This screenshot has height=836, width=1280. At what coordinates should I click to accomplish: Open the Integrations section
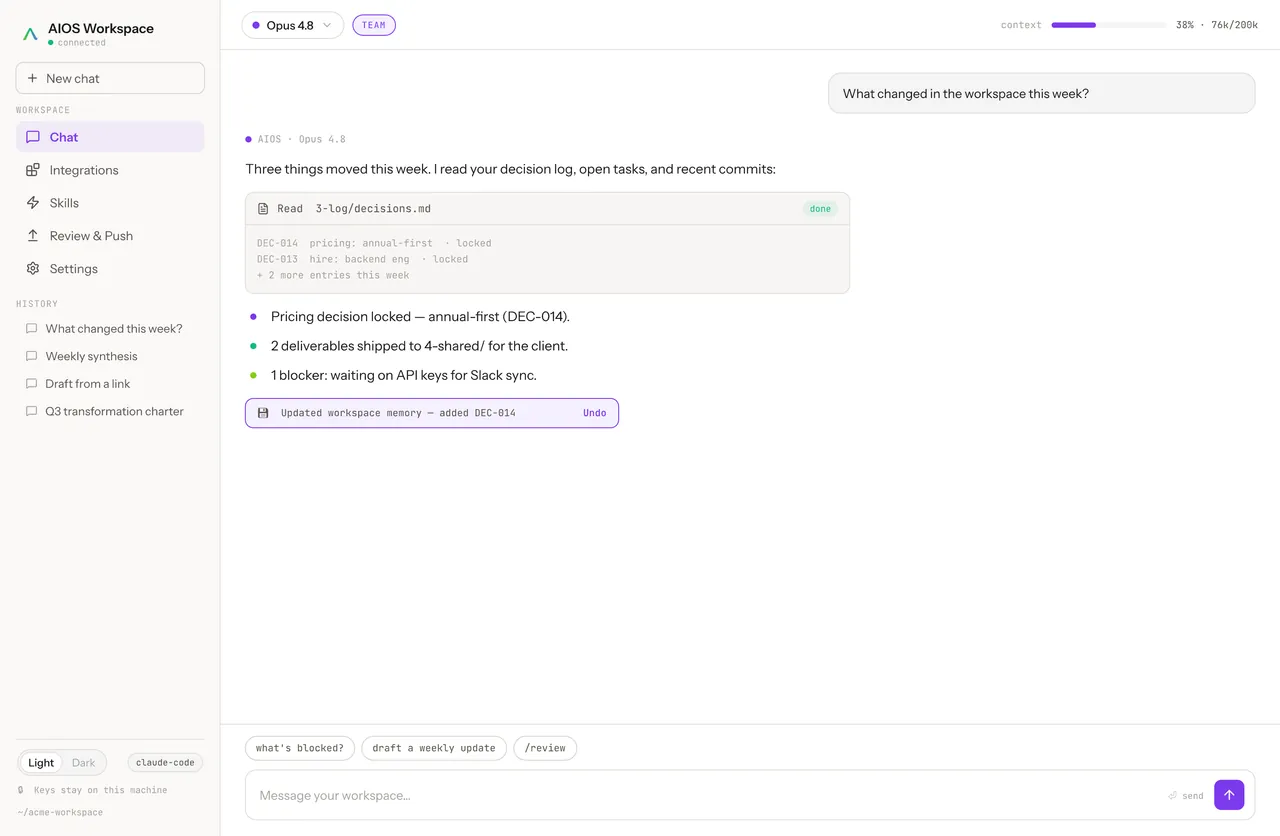pos(110,170)
